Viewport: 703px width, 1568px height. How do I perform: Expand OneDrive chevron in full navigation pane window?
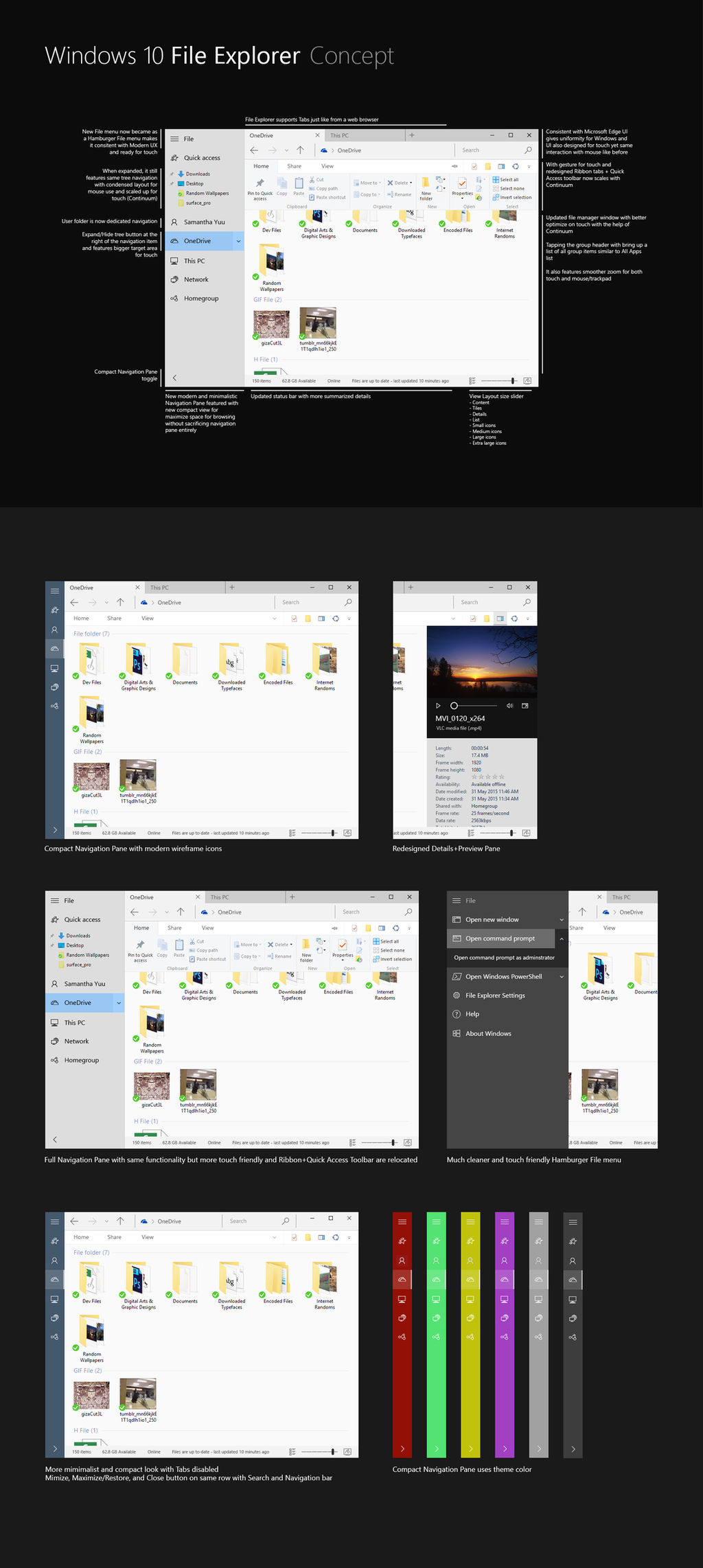pos(119,1003)
